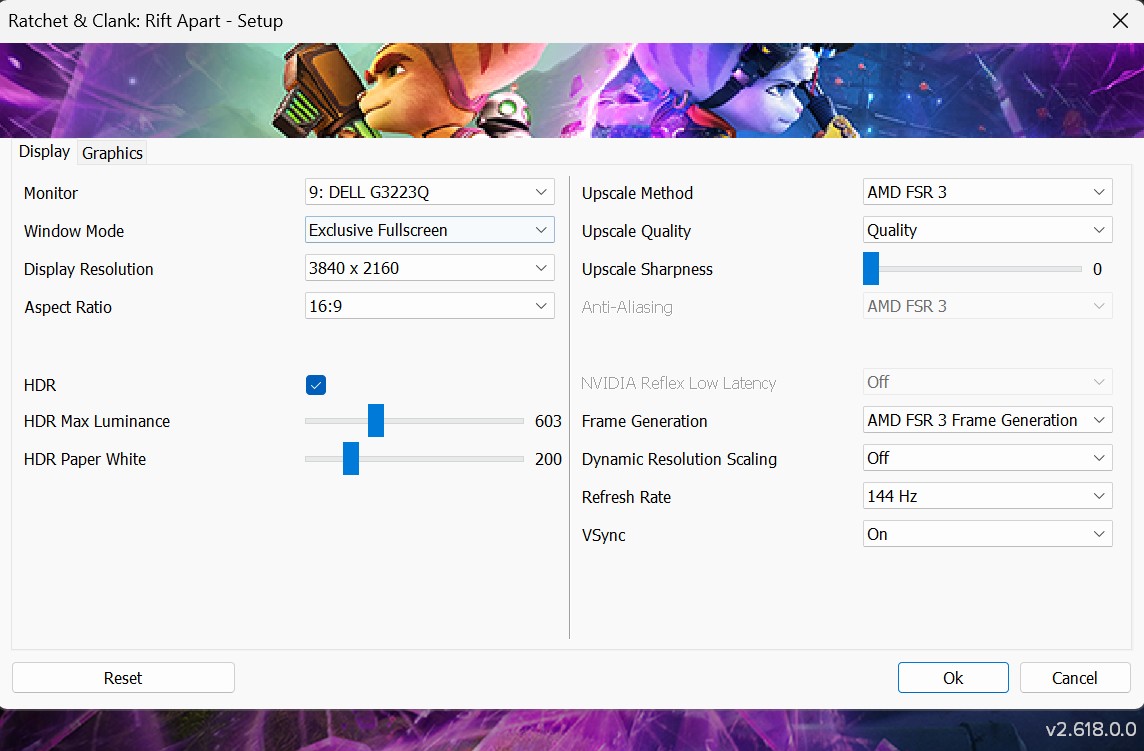Click the Cancel button
The image size is (1144, 751).
[1075, 678]
